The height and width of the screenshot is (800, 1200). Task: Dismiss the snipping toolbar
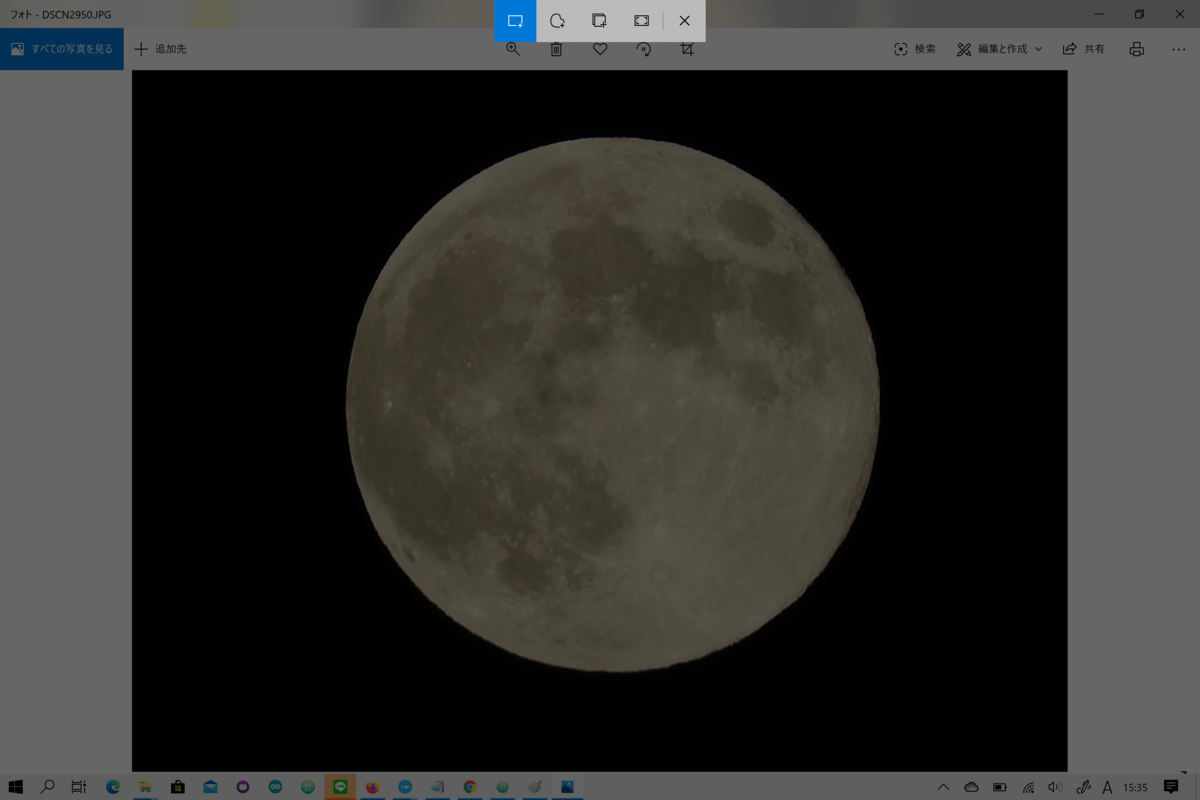click(684, 20)
